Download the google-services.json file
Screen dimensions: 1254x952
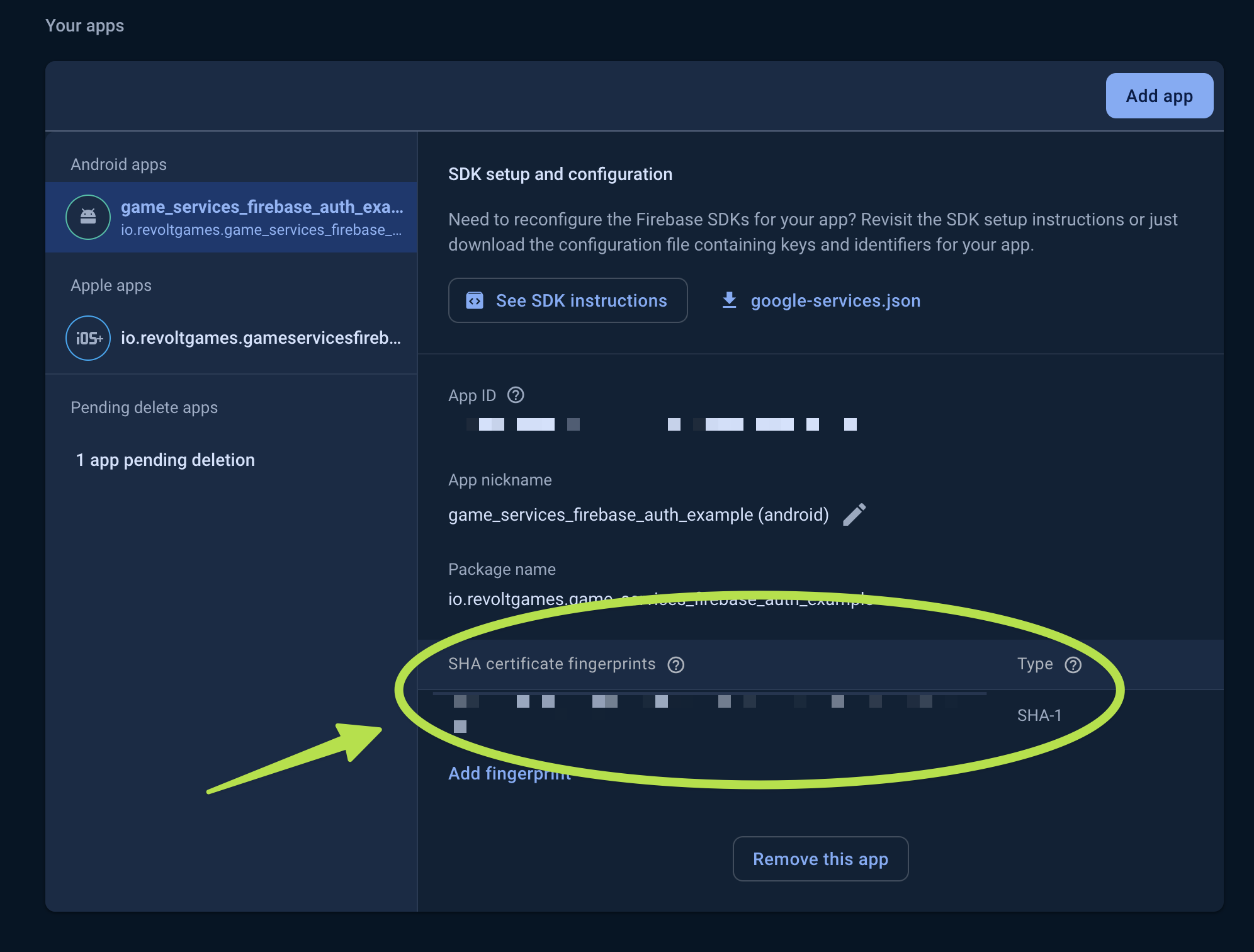point(835,301)
